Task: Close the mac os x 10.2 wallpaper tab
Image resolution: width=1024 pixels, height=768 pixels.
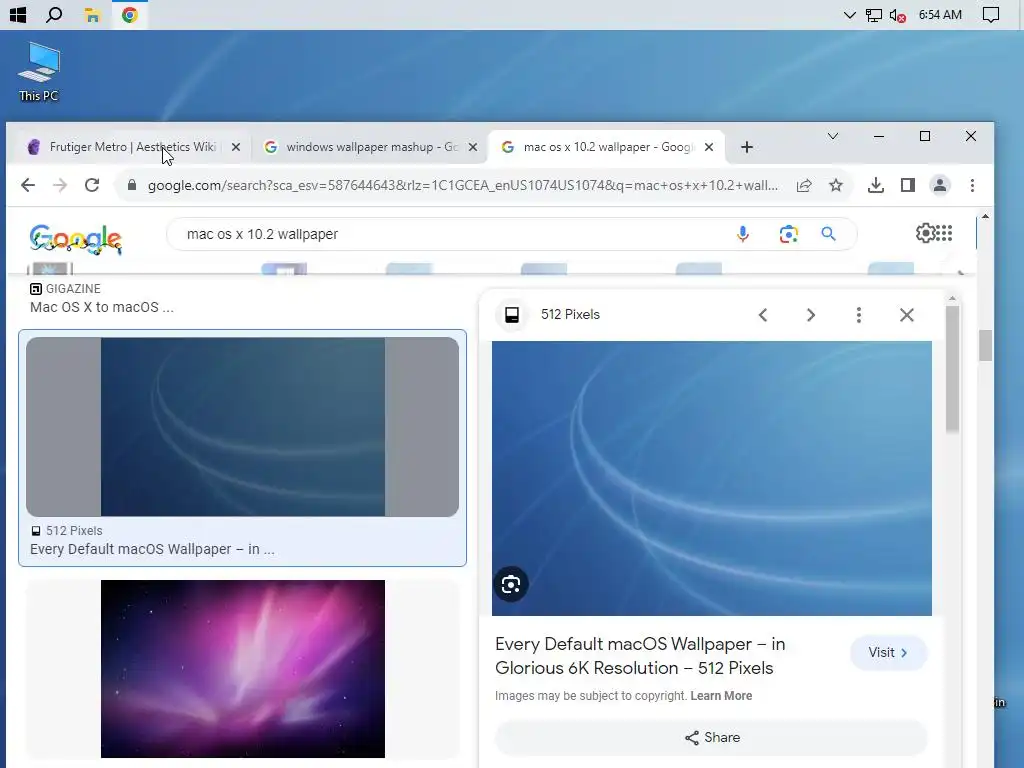Action: (x=709, y=147)
